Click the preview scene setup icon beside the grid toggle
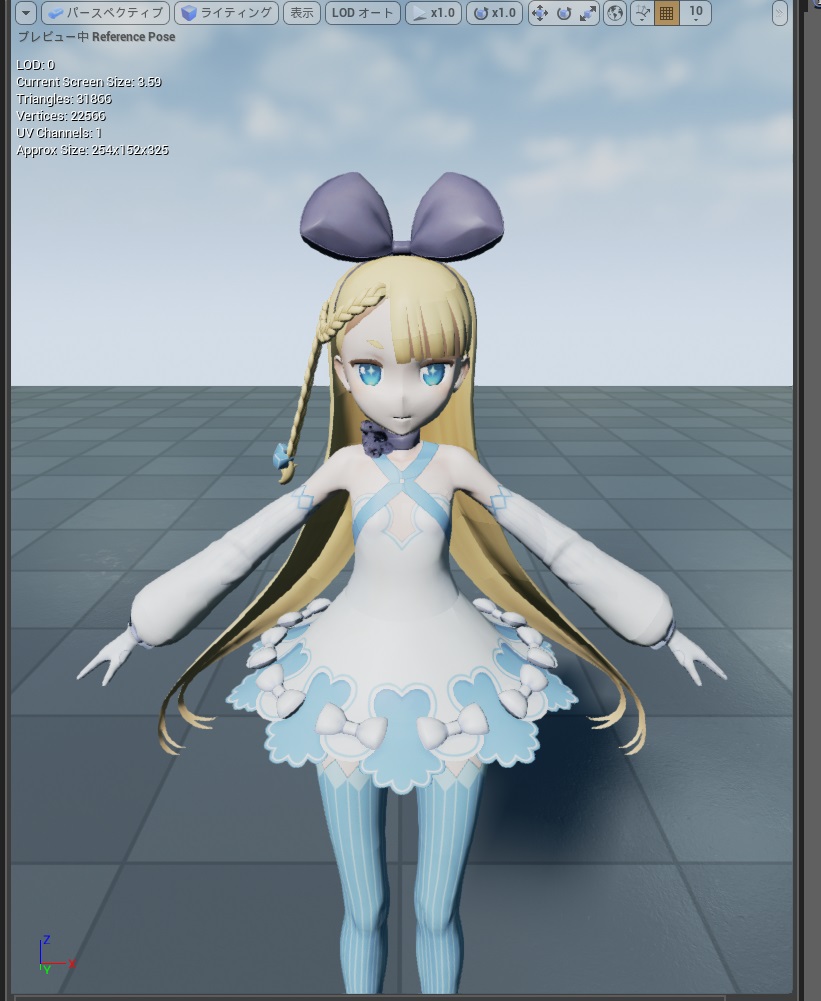This screenshot has height=1001, width=821. pos(643,14)
